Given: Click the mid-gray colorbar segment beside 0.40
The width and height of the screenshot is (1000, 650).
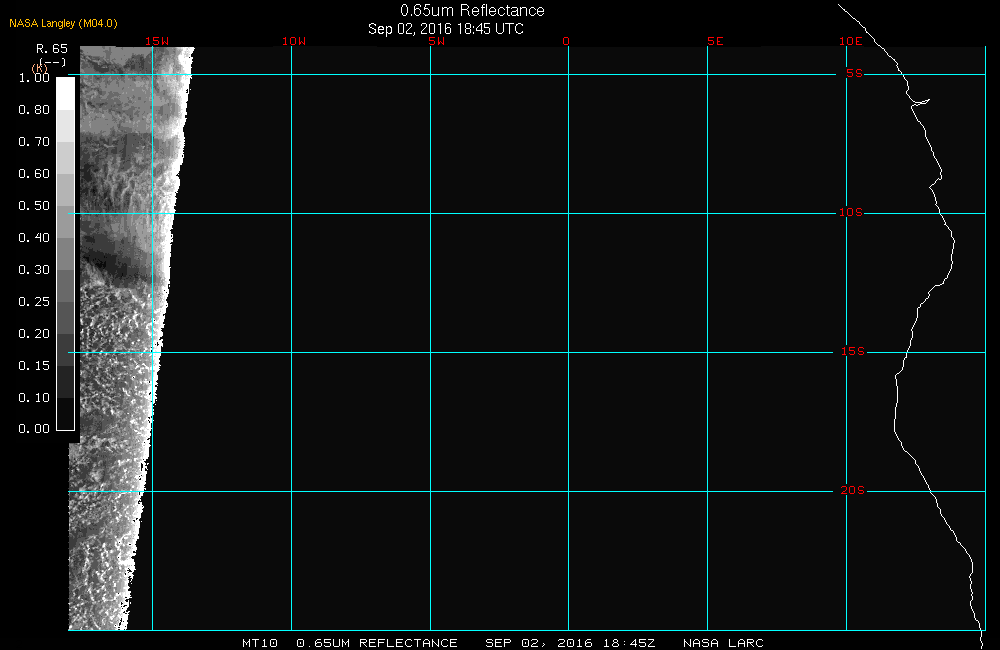Looking at the screenshot, I should (x=66, y=253).
